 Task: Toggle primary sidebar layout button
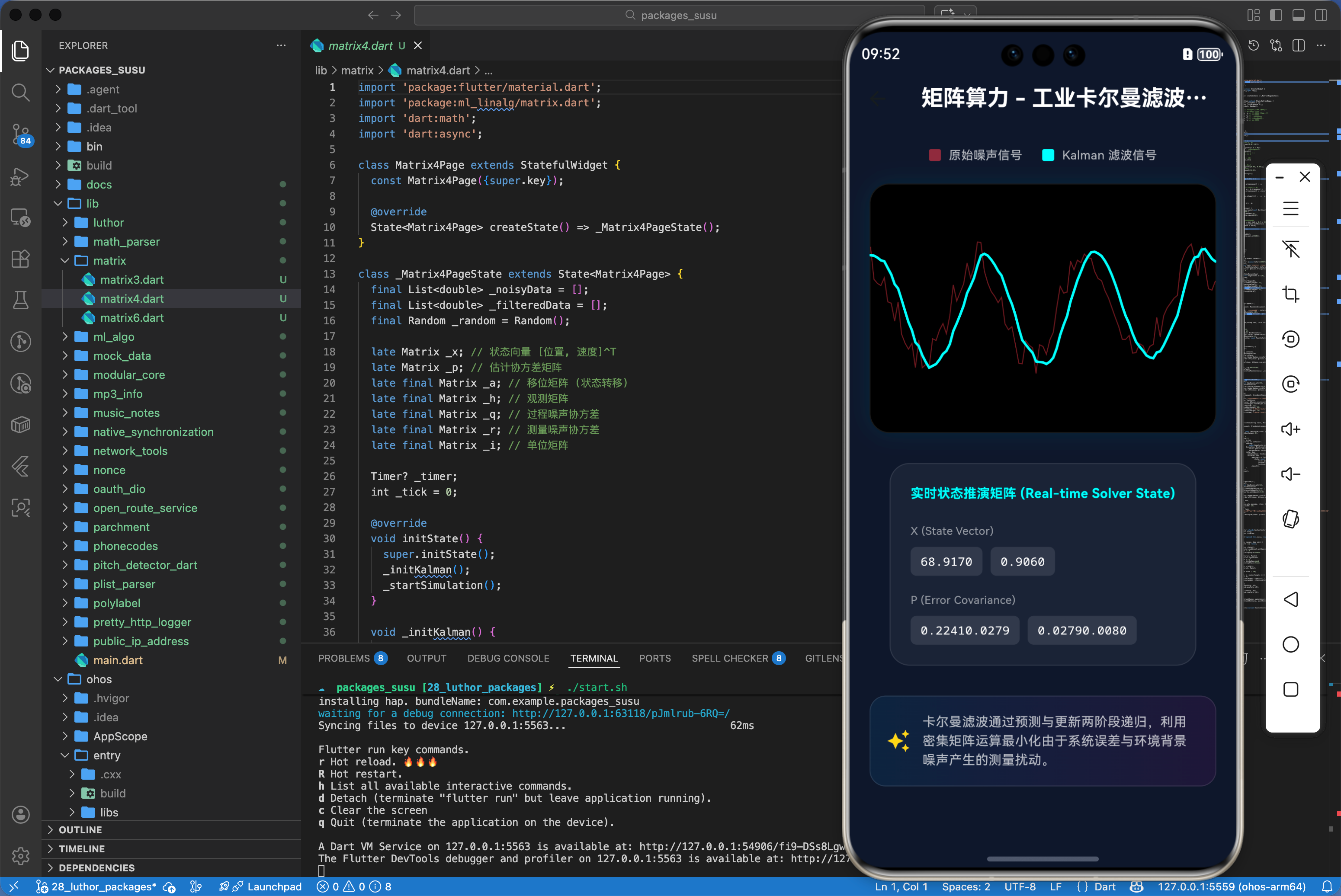(1275, 15)
